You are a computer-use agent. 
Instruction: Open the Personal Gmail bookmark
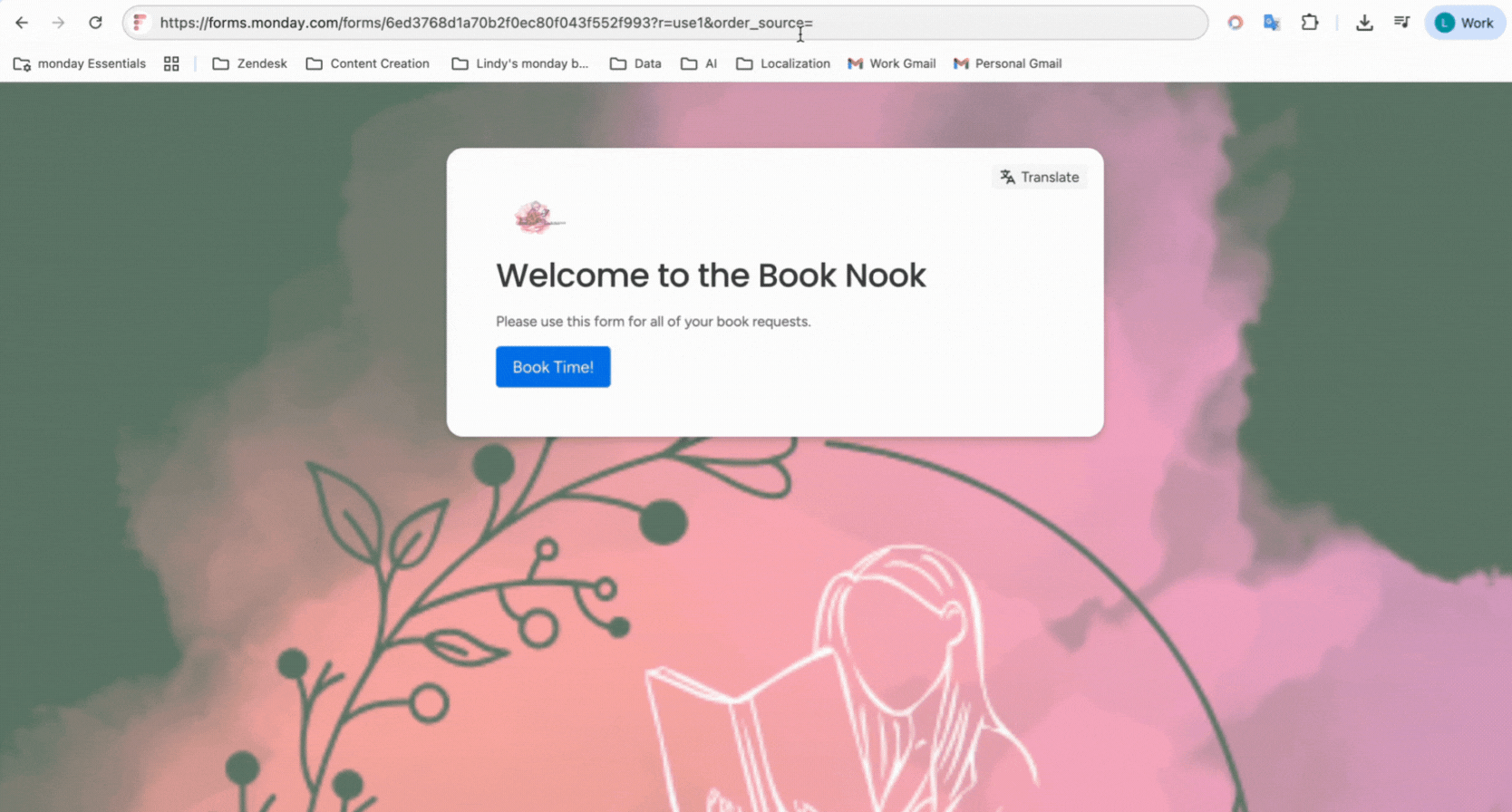(x=1007, y=63)
